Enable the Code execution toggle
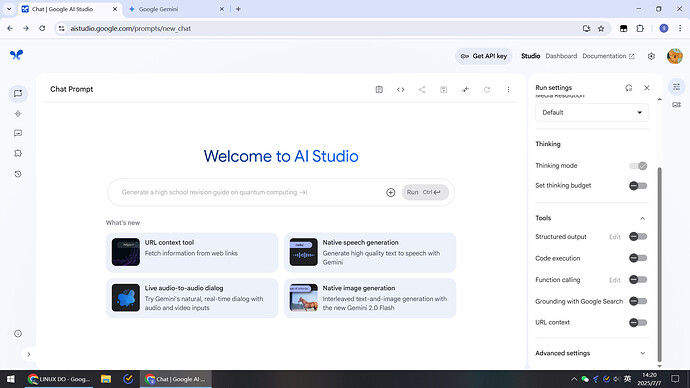690x388 pixels. [x=638, y=258]
